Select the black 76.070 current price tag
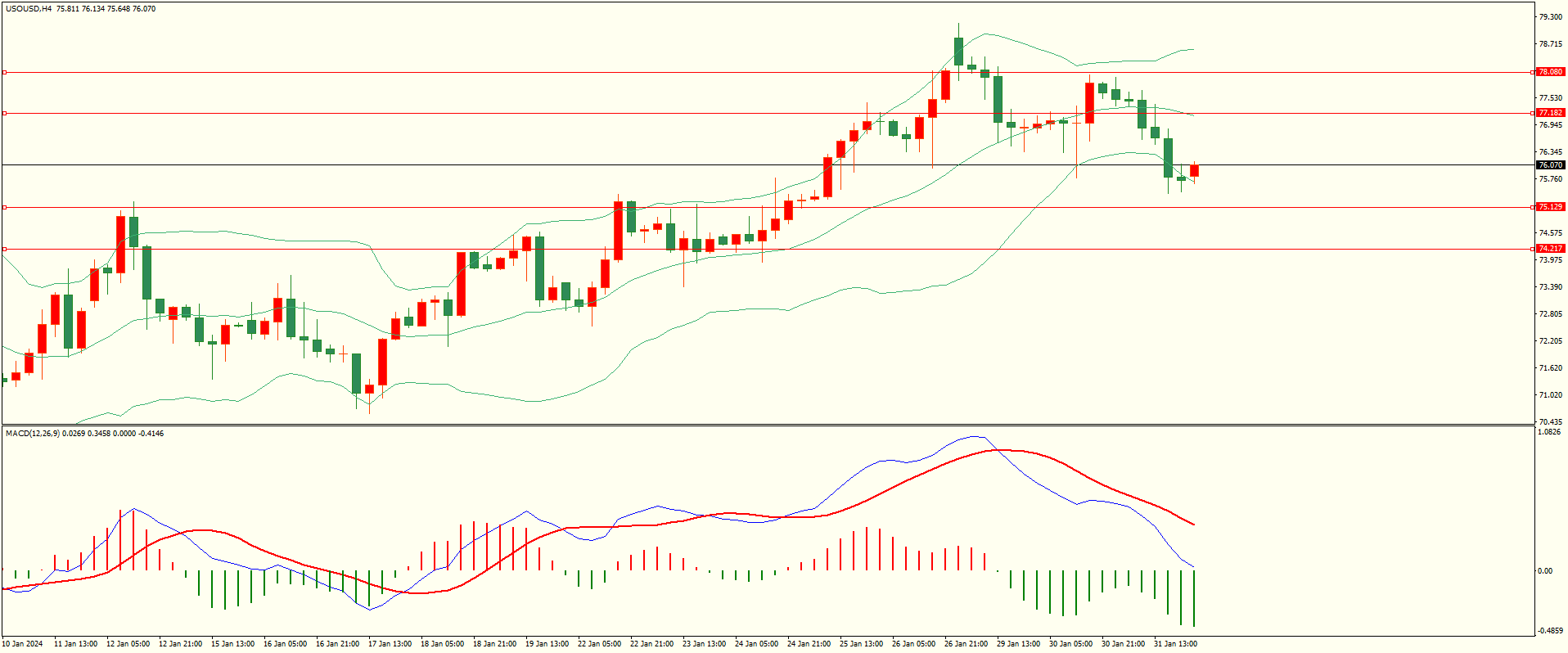The height and width of the screenshot is (653, 1568). (x=1550, y=165)
